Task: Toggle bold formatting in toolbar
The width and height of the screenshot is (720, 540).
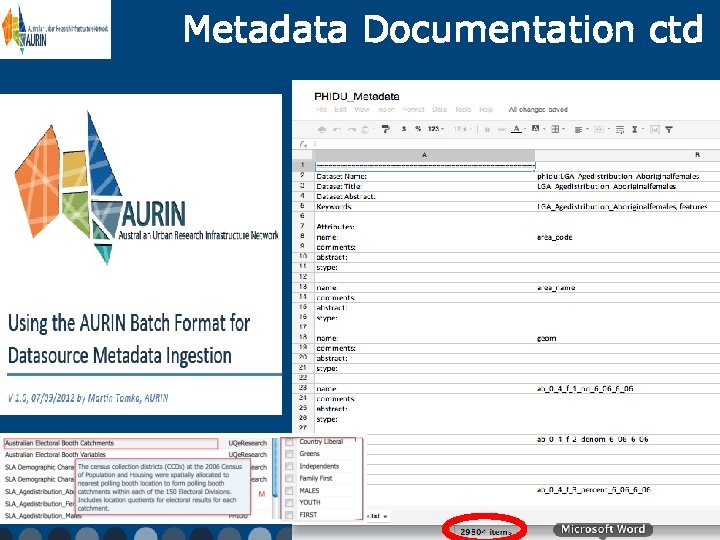Action: [x=487, y=129]
